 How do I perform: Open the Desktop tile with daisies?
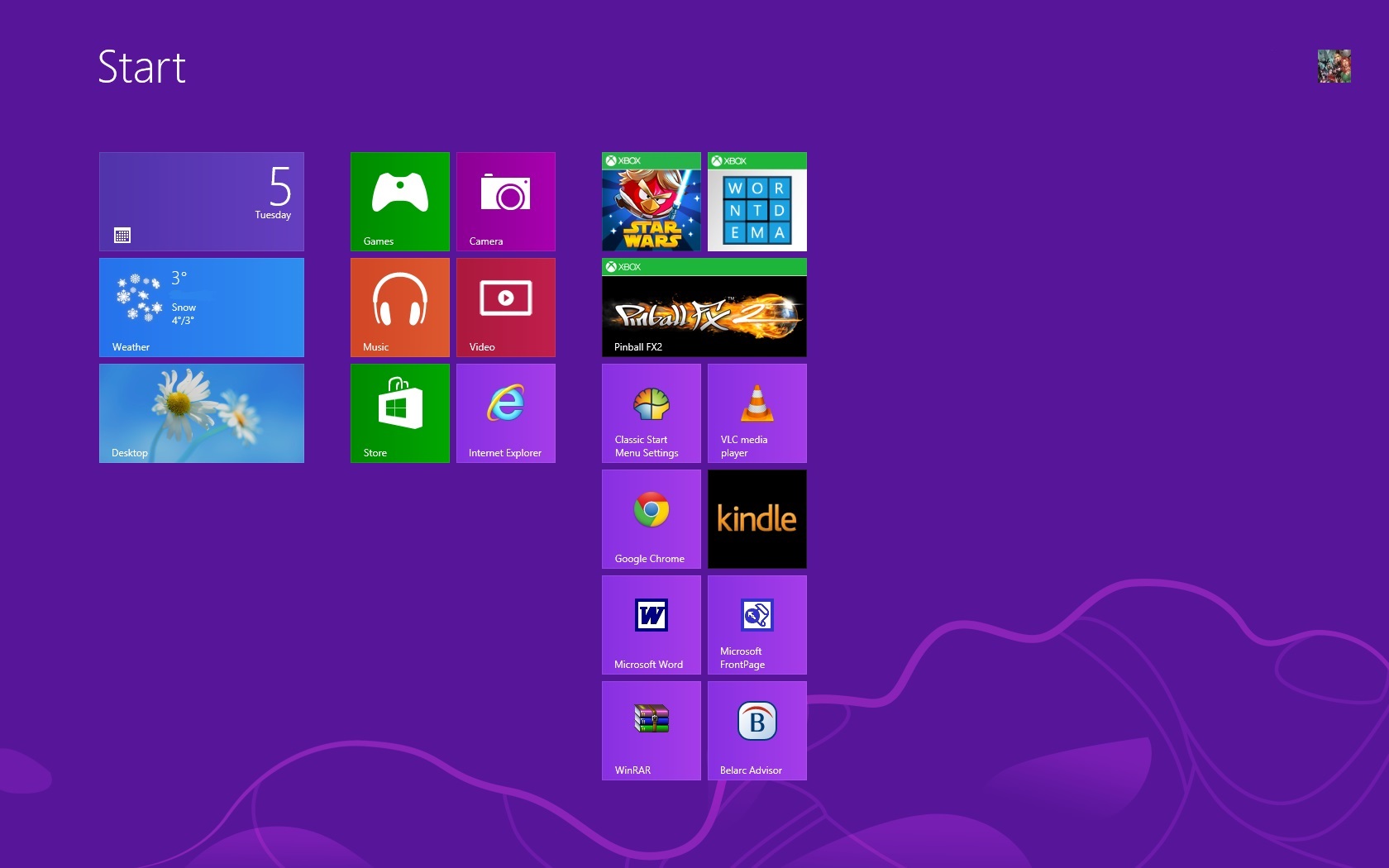pos(202,413)
